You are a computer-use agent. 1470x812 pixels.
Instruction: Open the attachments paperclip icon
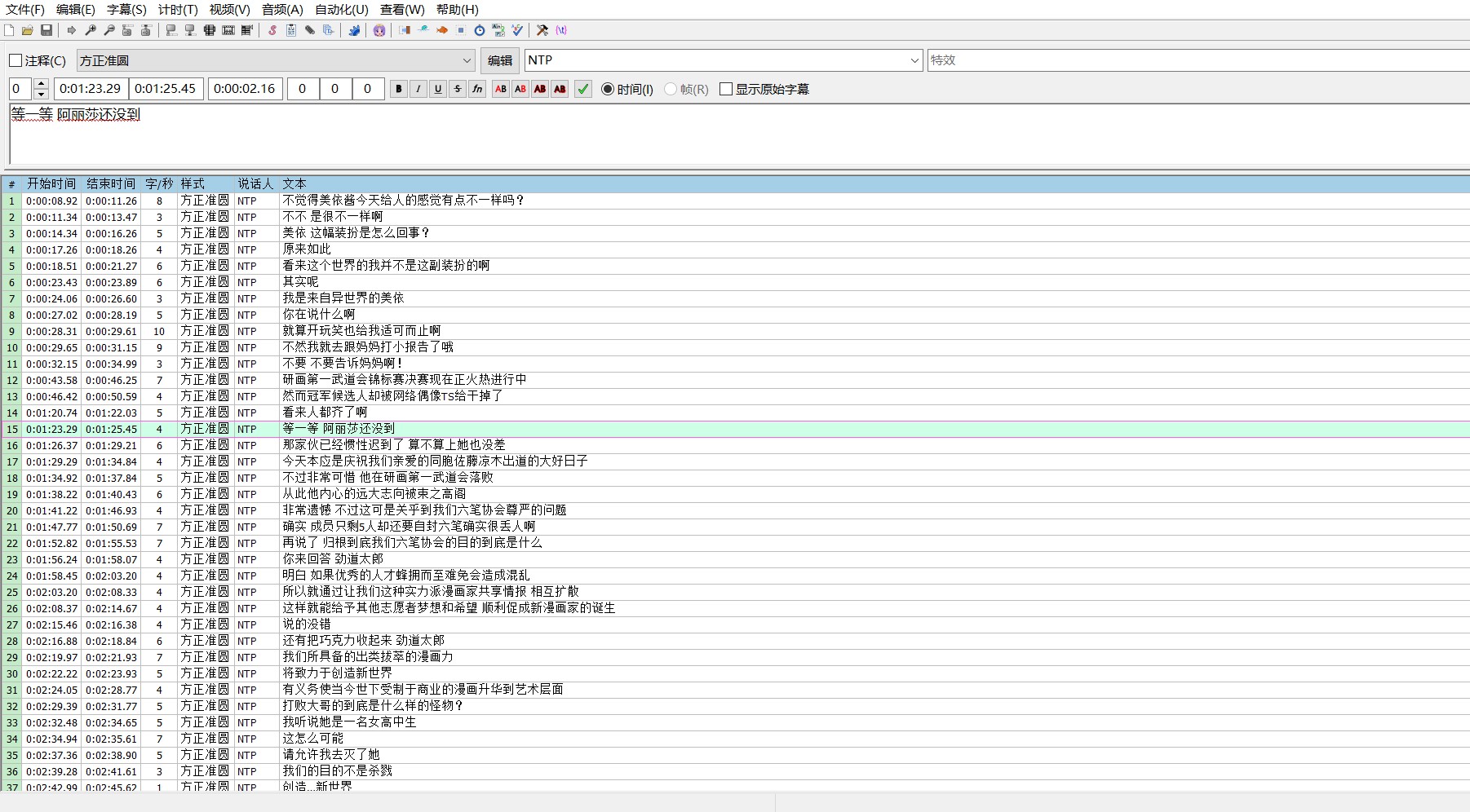point(310,30)
